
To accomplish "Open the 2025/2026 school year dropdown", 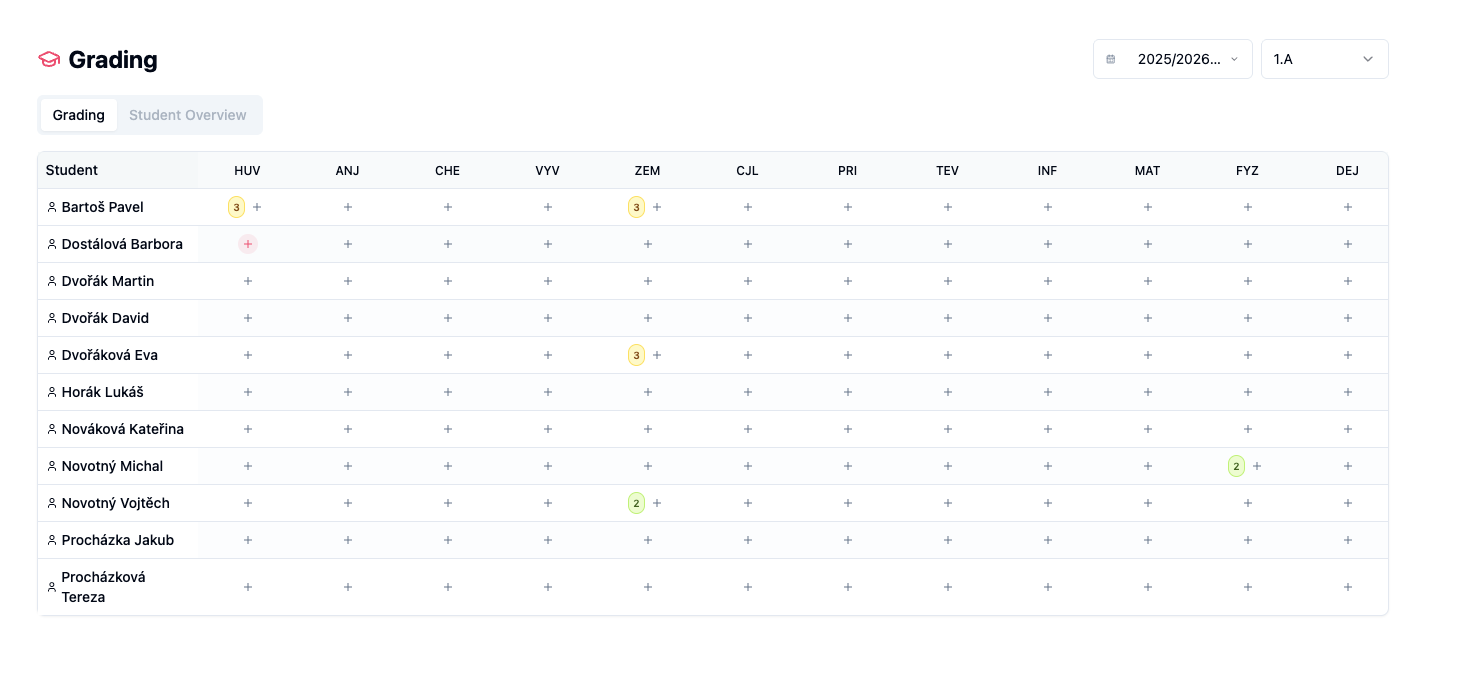I will click(1173, 59).
